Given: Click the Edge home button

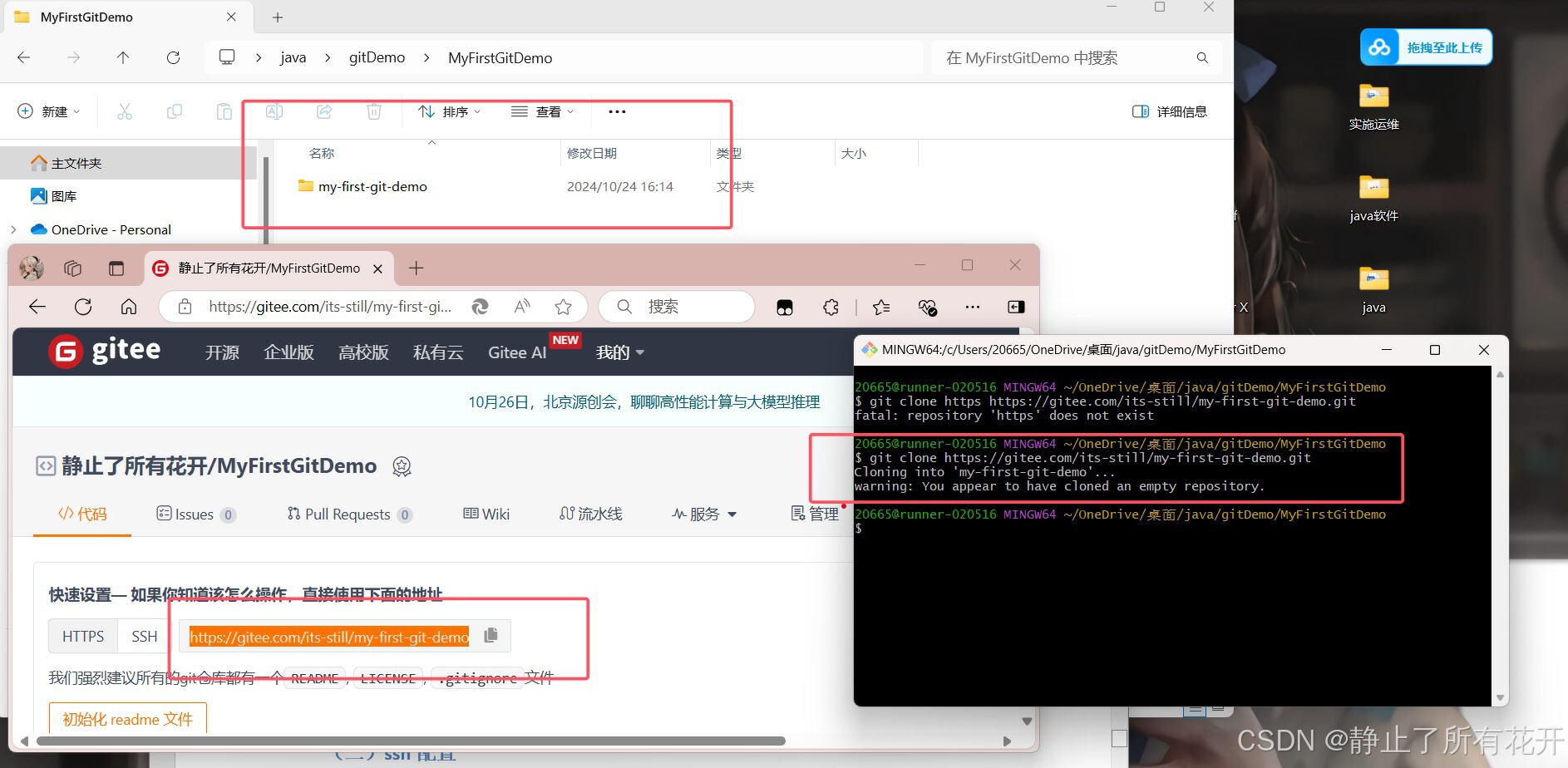Looking at the screenshot, I should click(129, 307).
